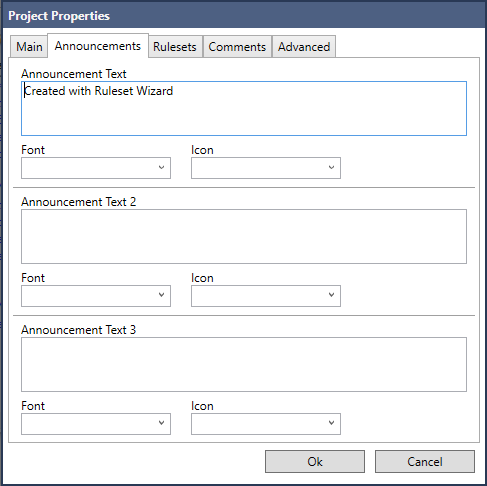Switch to the Main tab
Screen dimensions: 487x486
tap(29, 47)
